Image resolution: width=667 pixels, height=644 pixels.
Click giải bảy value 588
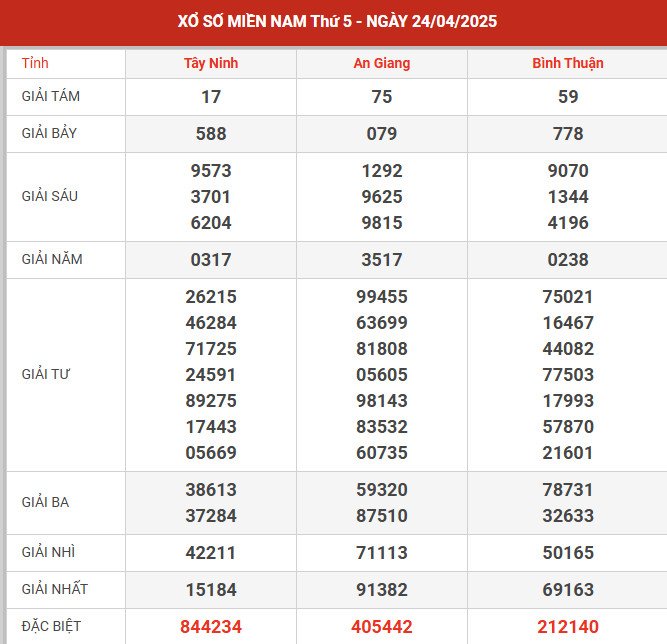coord(211,134)
